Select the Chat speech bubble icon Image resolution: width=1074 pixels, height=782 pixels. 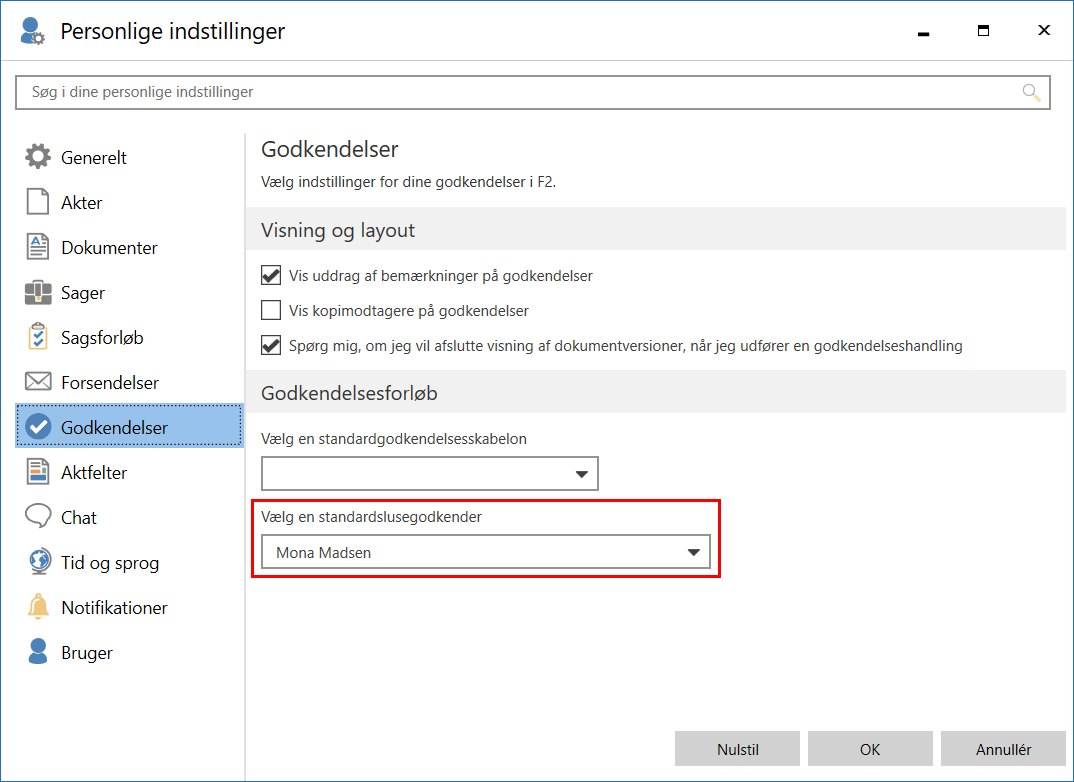click(38, 517)
